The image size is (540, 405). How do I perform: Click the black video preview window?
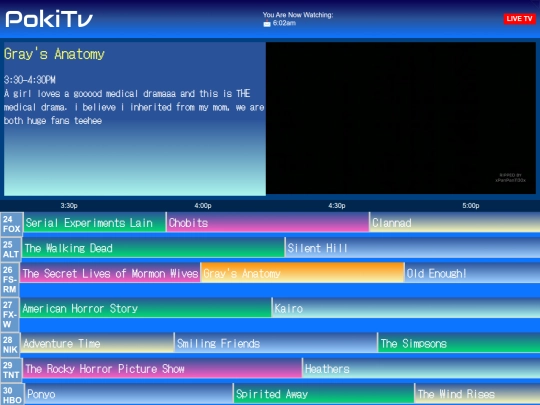401,118
